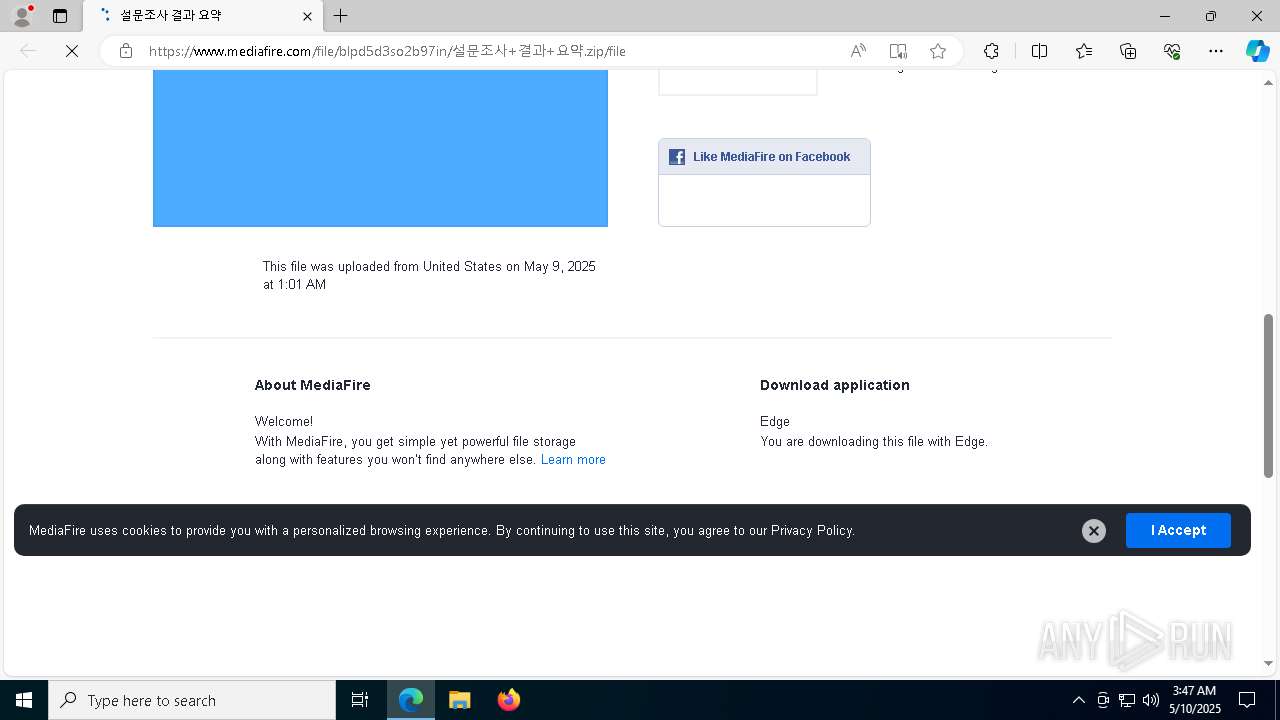This screenshot has height=720, width=1280.
Task: Toggle Split screen view
Action: pyautogui.click(x=1039, y=51)
